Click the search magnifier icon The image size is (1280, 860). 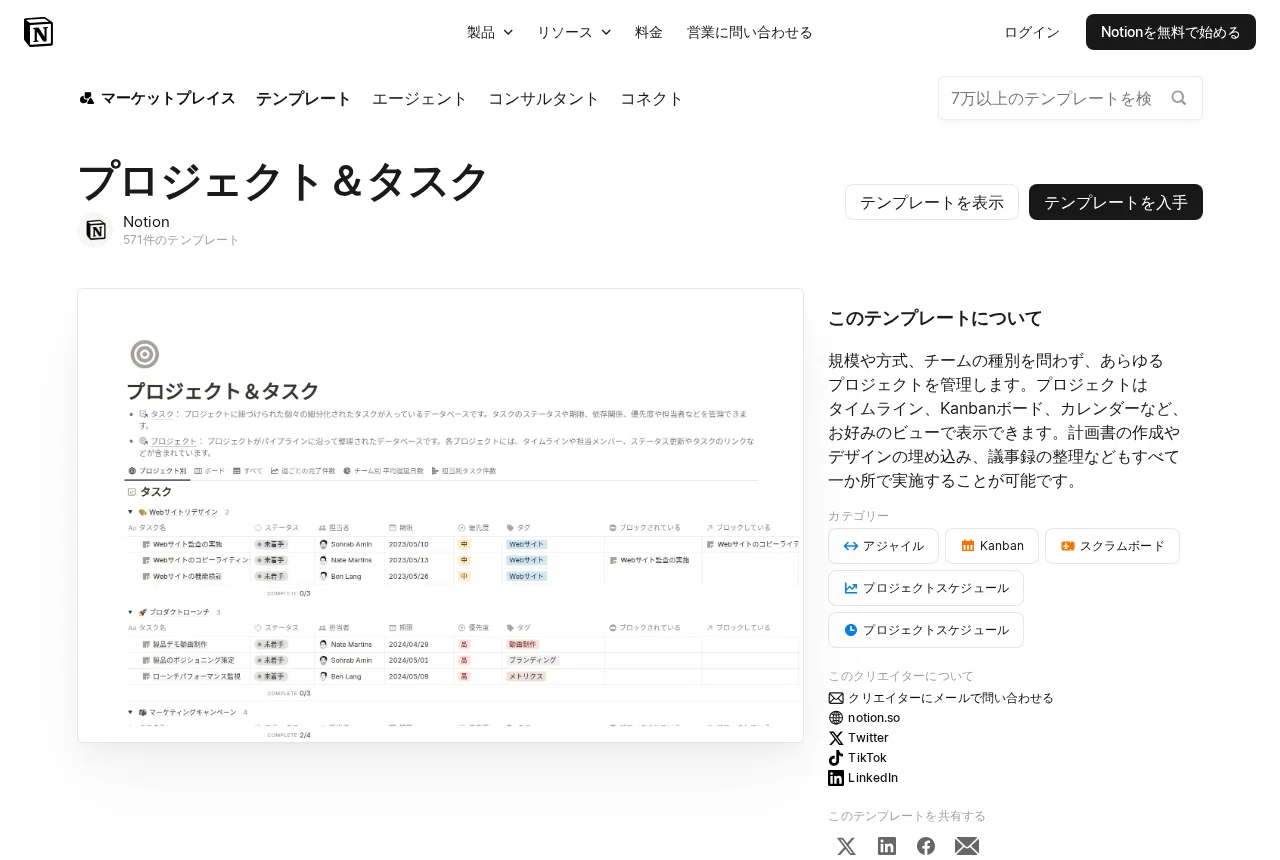[1179, 98]
